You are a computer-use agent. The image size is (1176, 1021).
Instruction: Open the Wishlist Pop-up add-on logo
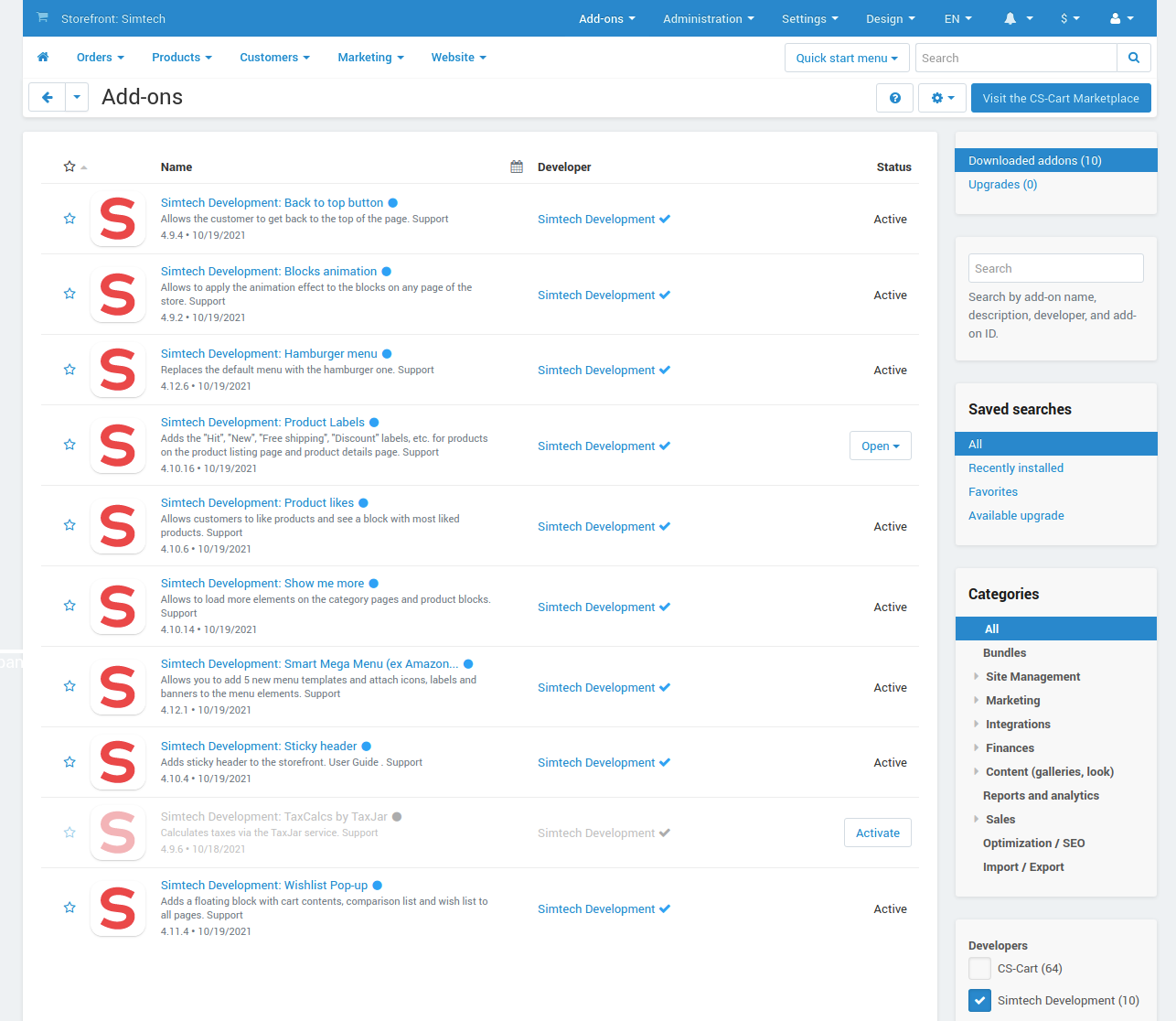(118, 908)
